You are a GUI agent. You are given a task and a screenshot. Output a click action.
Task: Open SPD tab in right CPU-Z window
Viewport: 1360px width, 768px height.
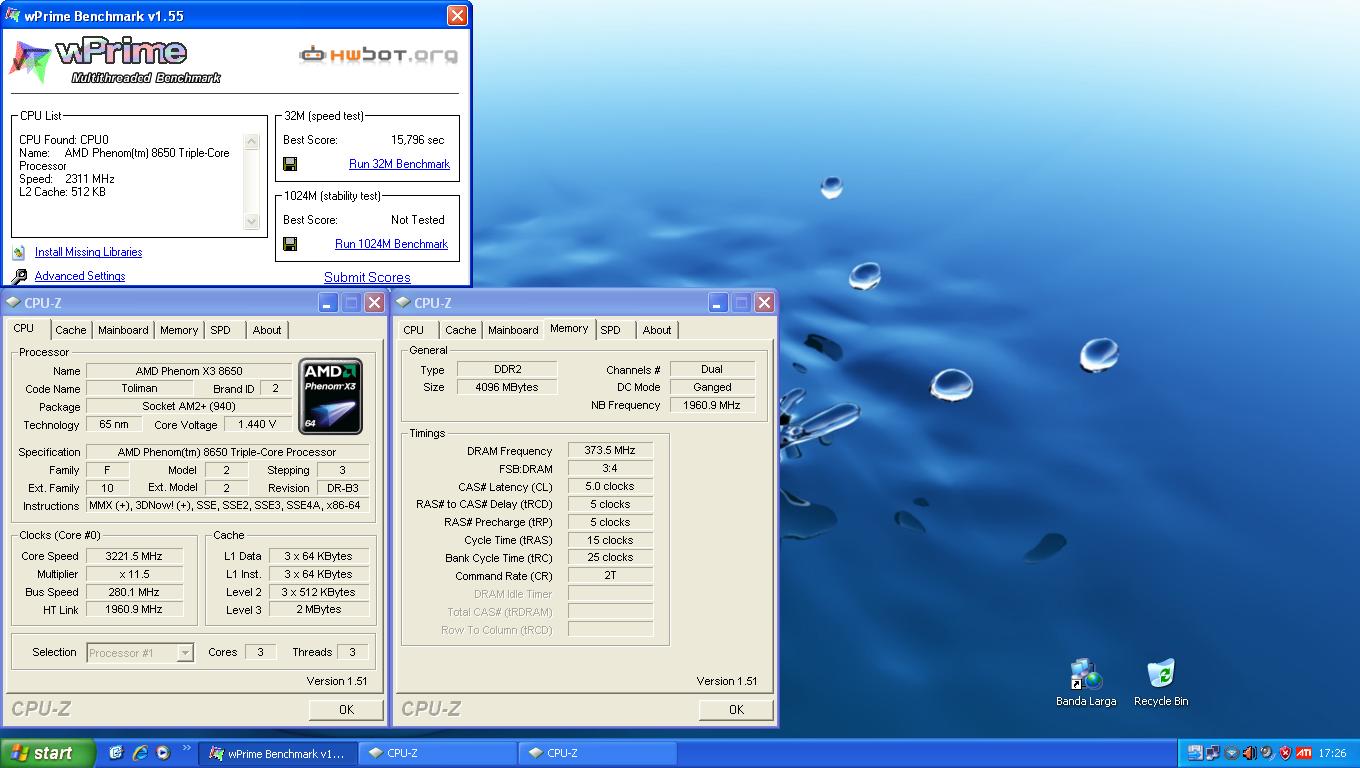(x=611, y=330)
